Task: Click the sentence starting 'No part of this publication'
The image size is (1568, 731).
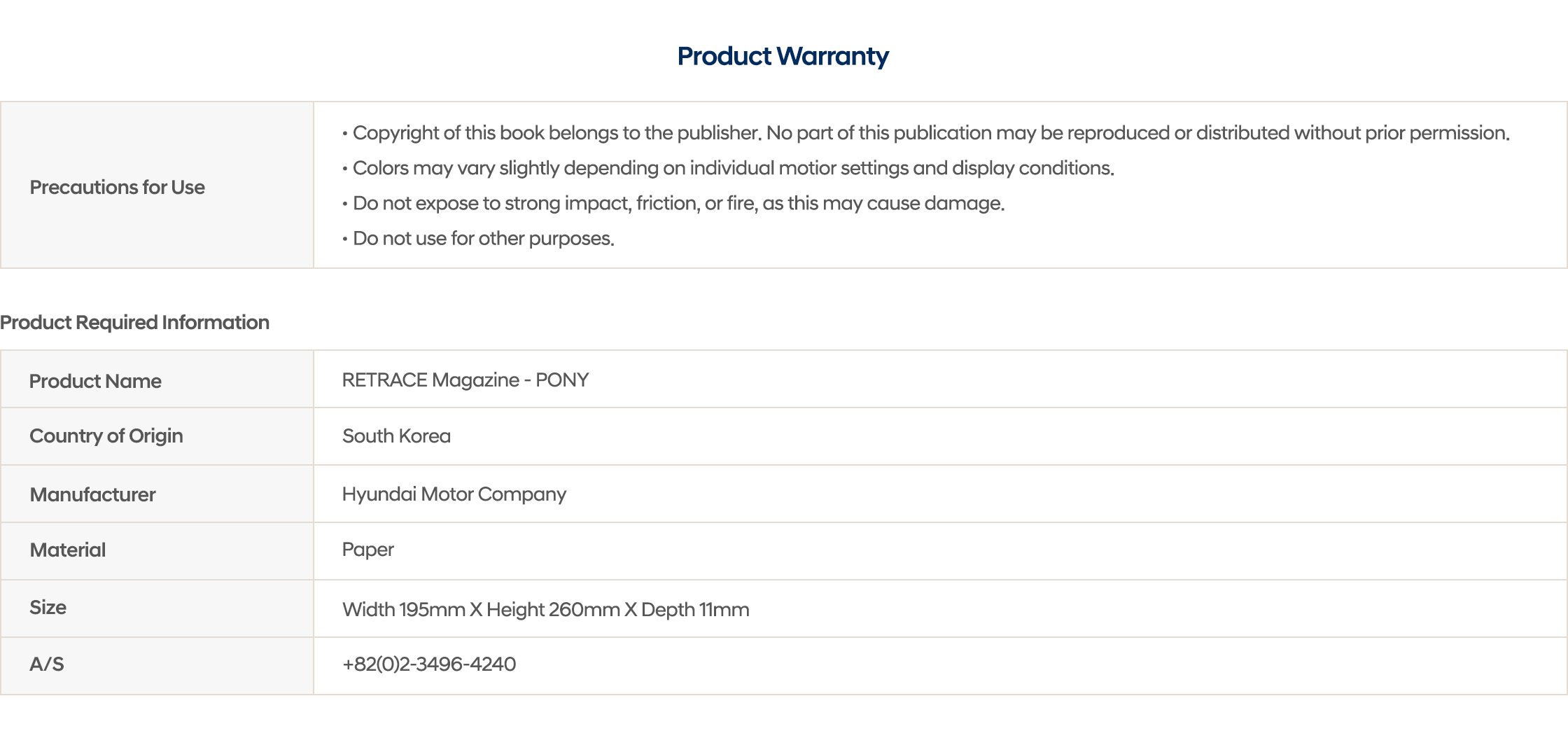Action: pyautogui.click(x=1137, y=133)
